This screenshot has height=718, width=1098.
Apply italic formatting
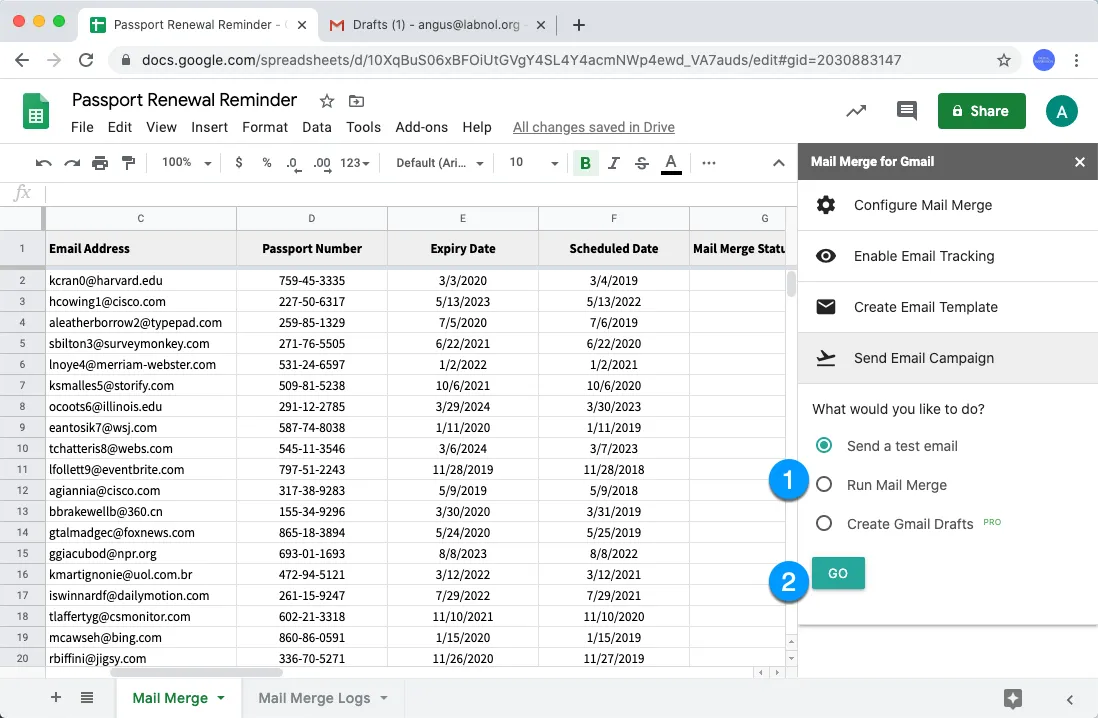(x=614, y=163)
